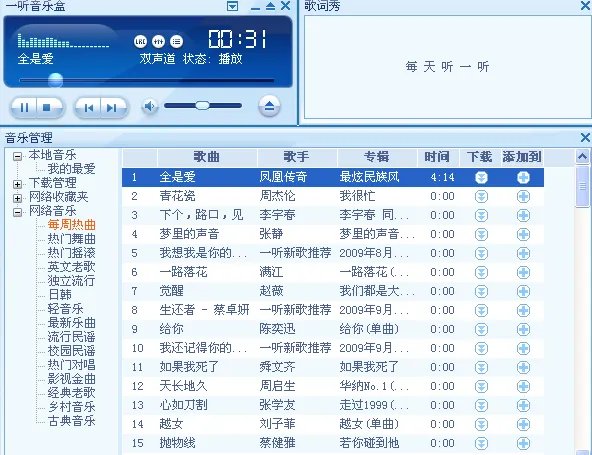Download the song 全是爱
The height and width of the screenshot is (455, 592).
click(481, 177)
